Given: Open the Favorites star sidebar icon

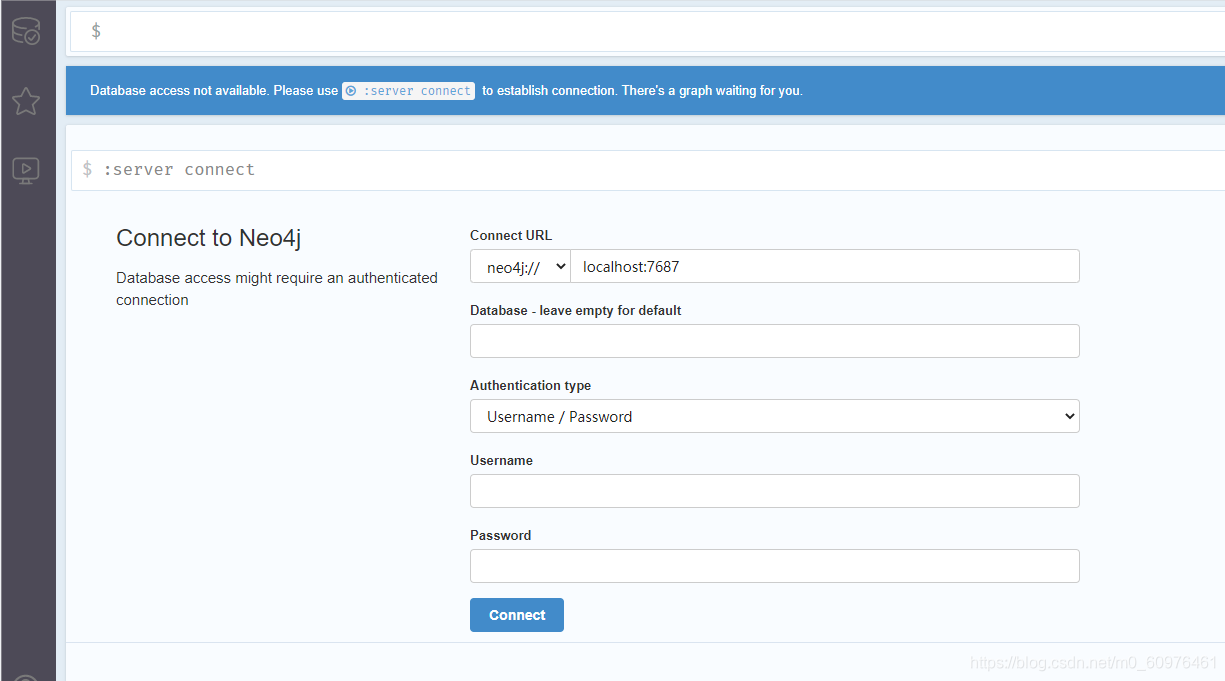Looking at the screenshot, I should [26, 100].
